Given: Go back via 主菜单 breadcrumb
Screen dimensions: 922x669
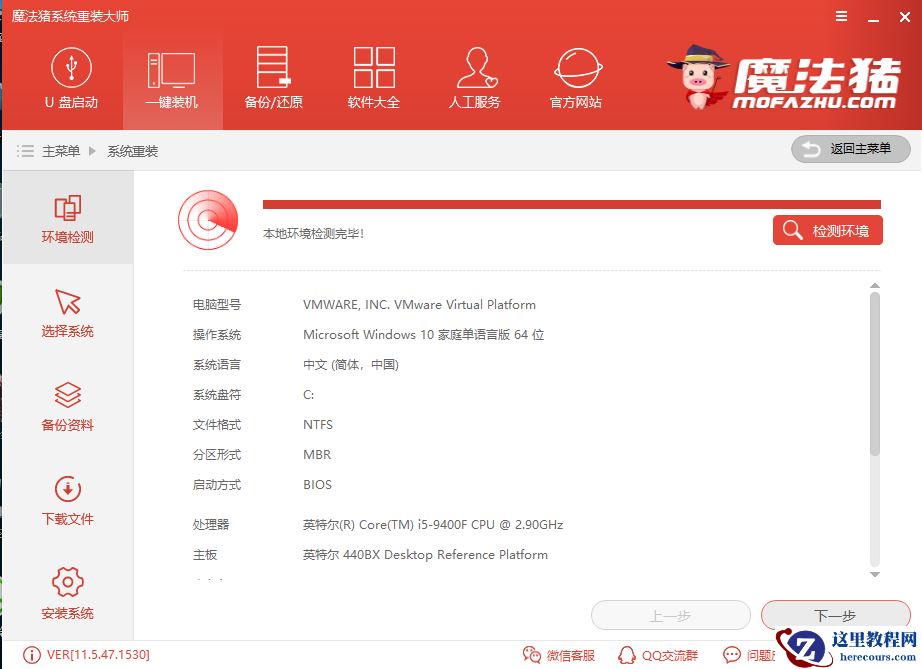Looking at the screenshot, I should pos(62,149).
